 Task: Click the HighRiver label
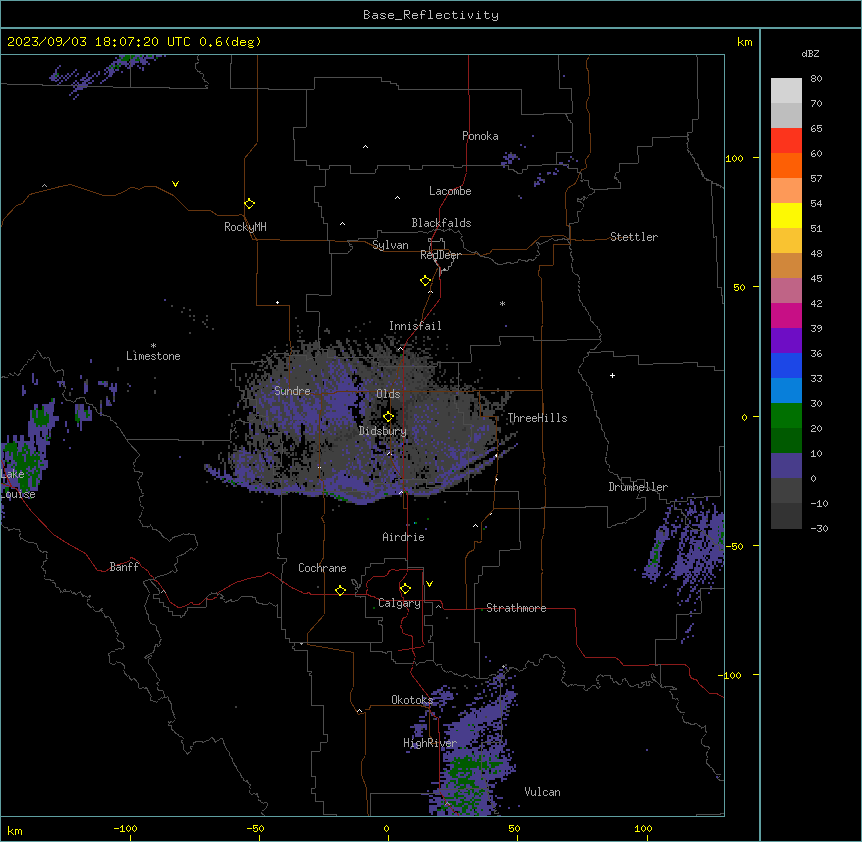[430, 743]
